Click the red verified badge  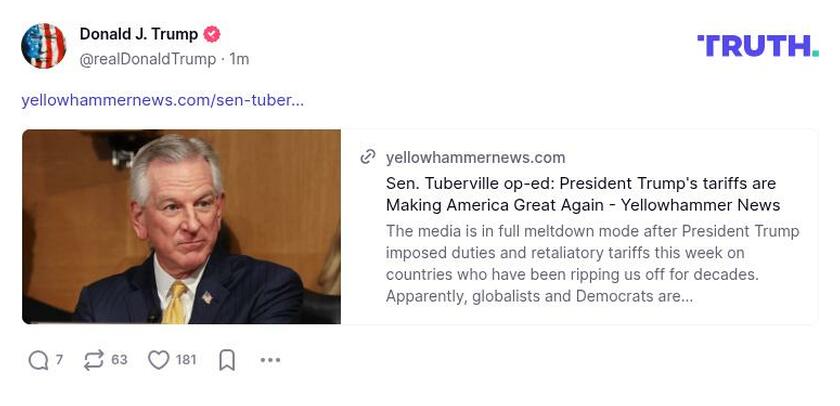(212, 34)
